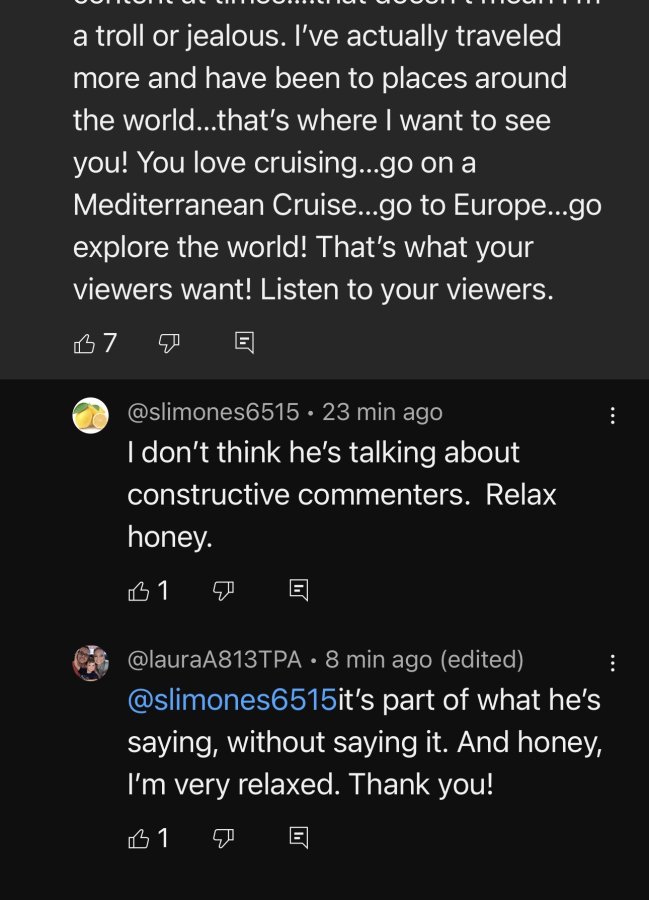Like the reply by @slimones6515
Viewport: 649px width, 900px height.
pos(139,591)
